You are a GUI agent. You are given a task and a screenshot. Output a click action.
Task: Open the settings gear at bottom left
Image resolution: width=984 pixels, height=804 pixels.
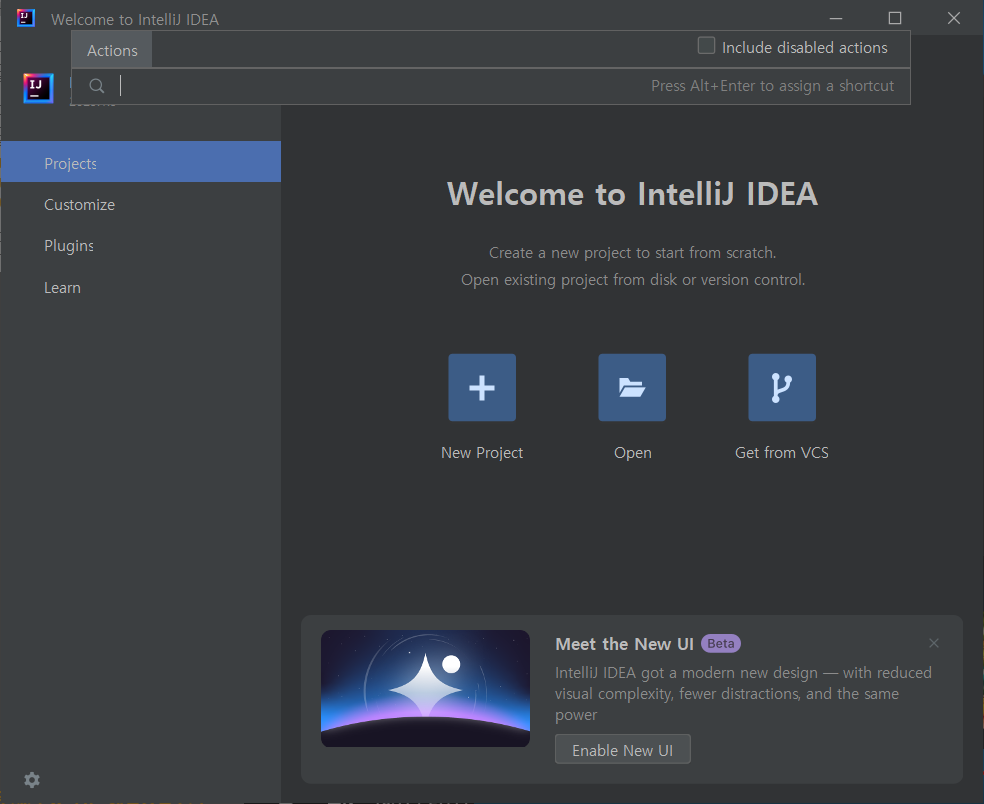(x=32, y=780)
